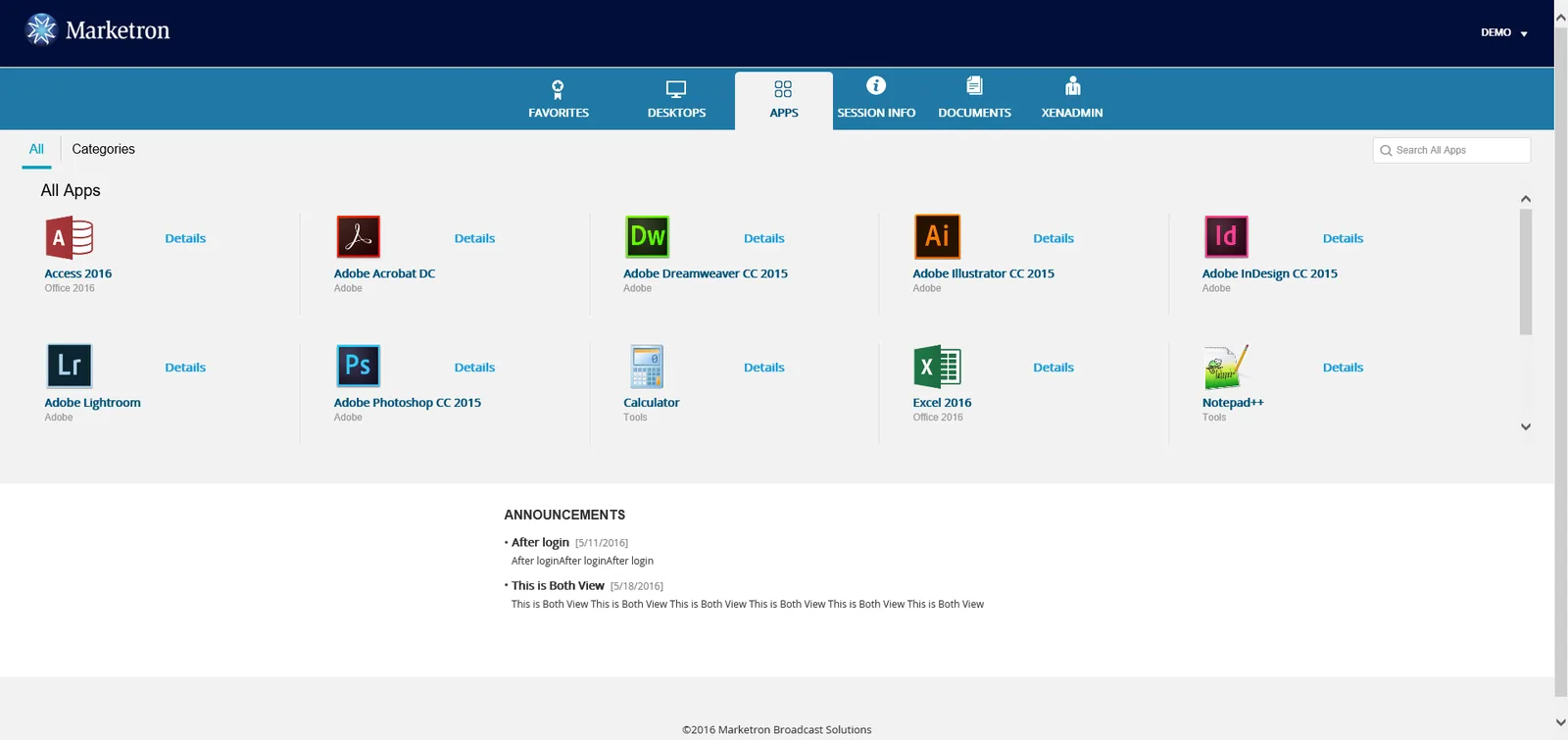
Task: Click the After login announcement title
Action: click(540, 542)
